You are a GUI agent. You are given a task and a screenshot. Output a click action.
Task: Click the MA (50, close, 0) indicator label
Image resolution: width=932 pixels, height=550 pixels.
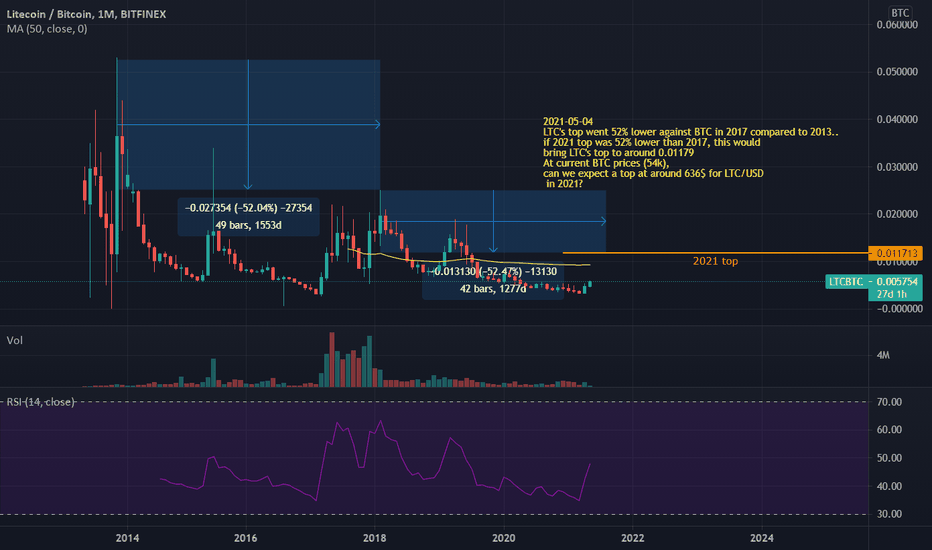point(47,29)
